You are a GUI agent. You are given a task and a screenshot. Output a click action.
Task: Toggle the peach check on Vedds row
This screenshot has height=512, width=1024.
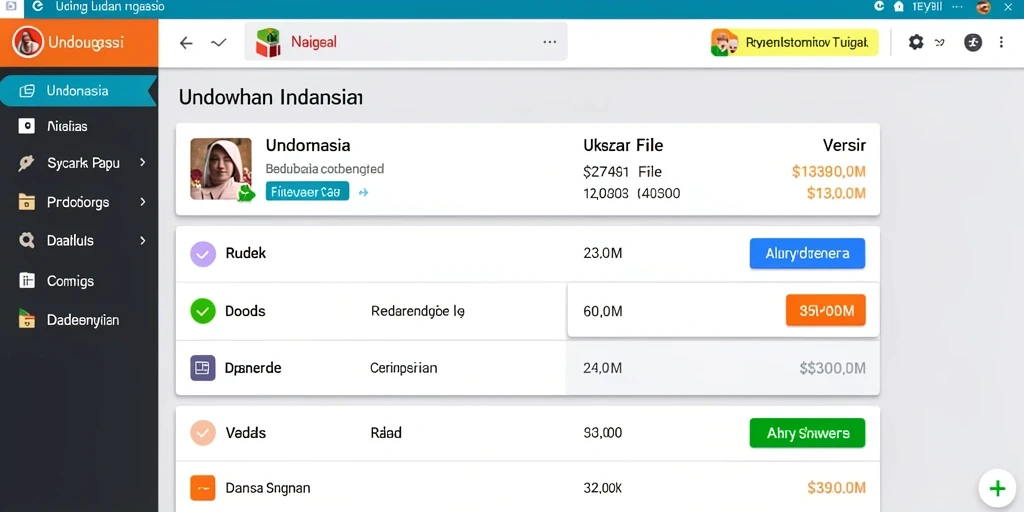[x=202, y=432]
